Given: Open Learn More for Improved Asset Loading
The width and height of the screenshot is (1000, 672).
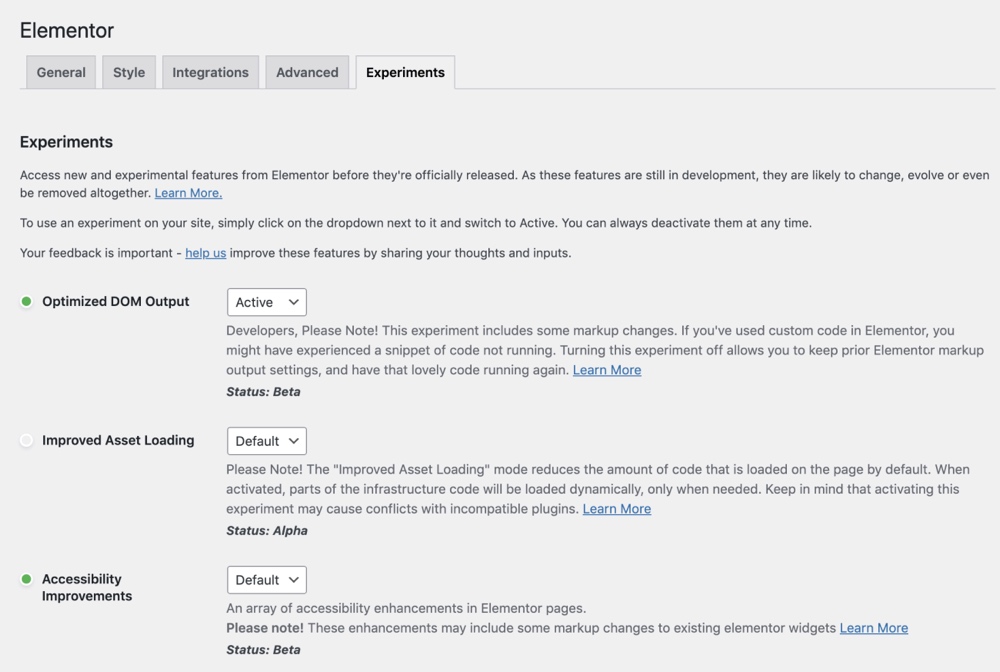Looking at the screenshot, I should [x=617, y=509].
